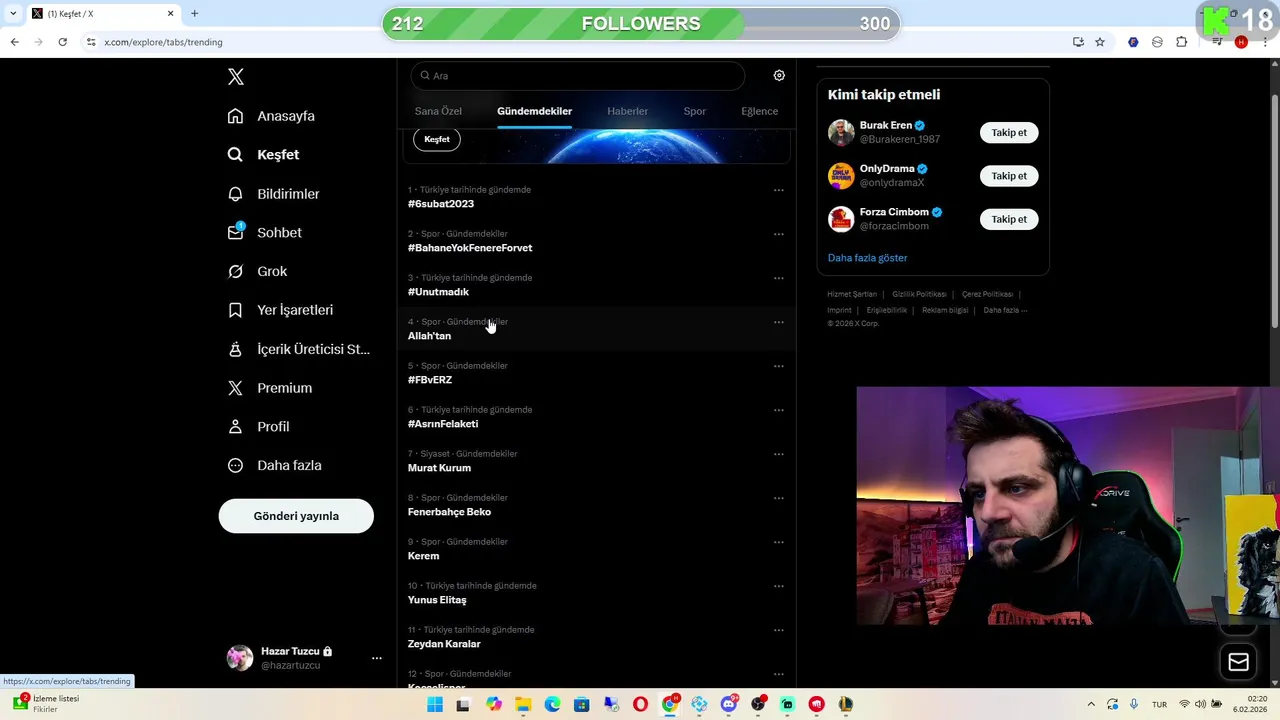Open File Explorer from taskbar

(523, 704)
